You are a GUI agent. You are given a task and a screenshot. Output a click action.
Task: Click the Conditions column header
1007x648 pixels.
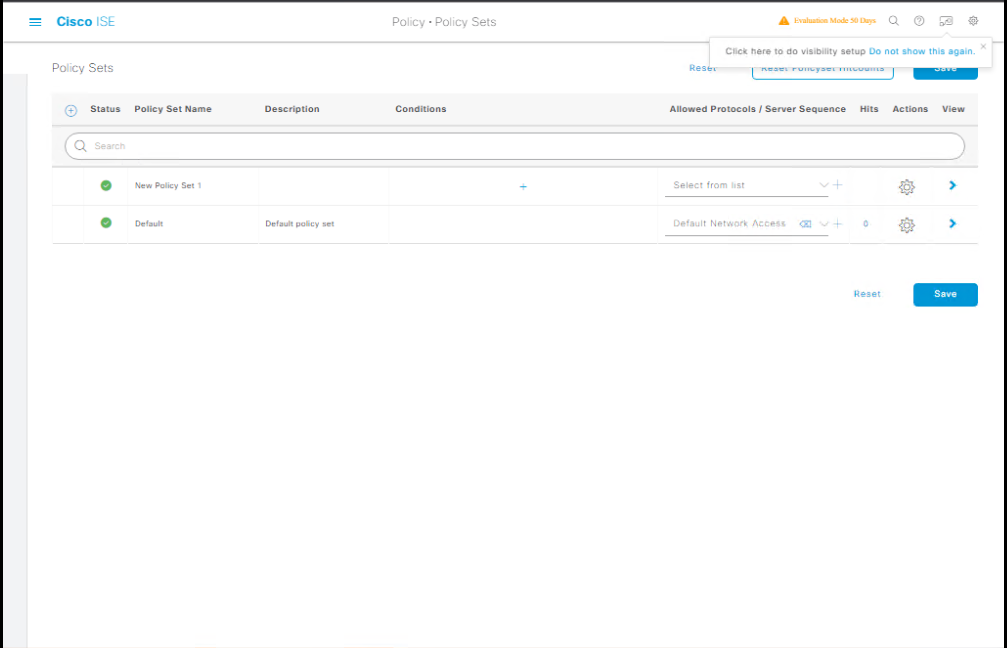(x=421, y=109)
